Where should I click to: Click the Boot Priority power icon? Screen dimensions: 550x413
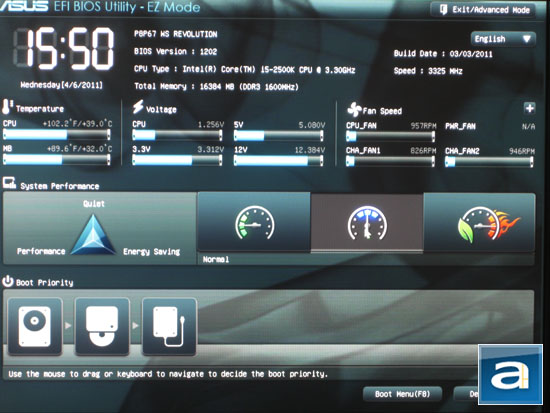click(x=8, y=281)
